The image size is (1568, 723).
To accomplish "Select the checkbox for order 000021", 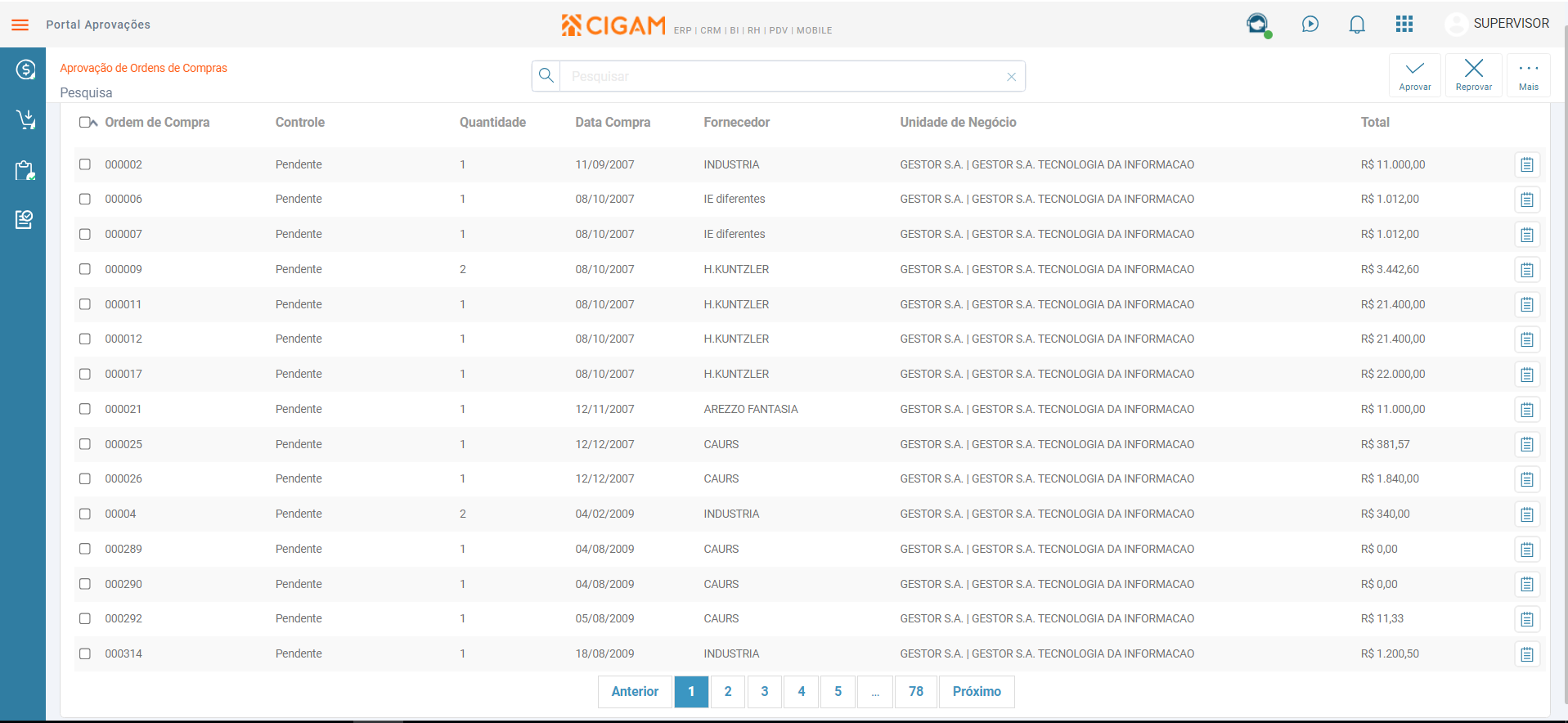I will click(85, 409).
